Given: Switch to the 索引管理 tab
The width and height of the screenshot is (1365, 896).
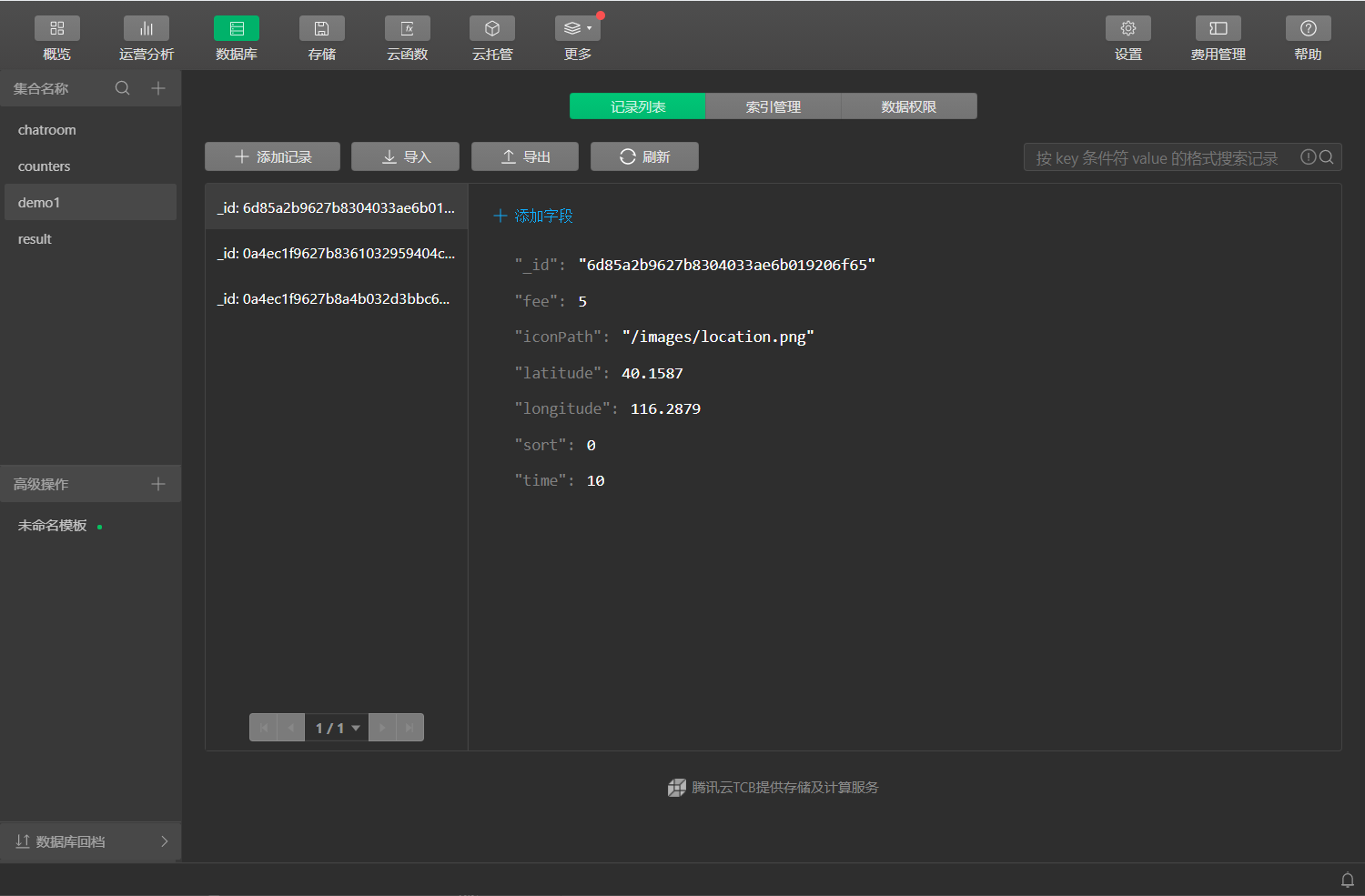Looking at the screenshot, I should tap(773, 106).
